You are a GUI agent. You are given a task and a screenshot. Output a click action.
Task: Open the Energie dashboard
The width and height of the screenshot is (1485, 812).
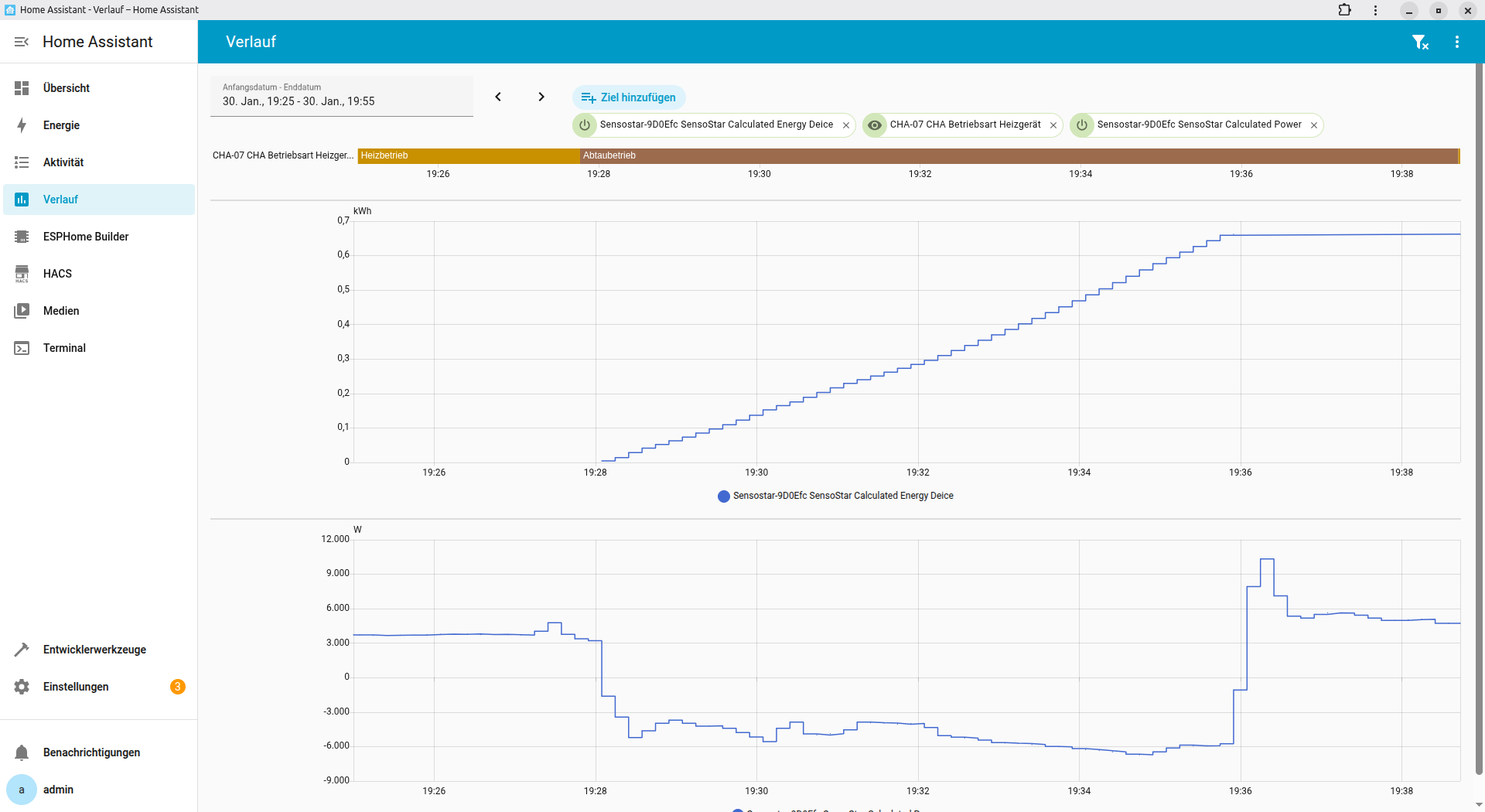tap(61, 125)
